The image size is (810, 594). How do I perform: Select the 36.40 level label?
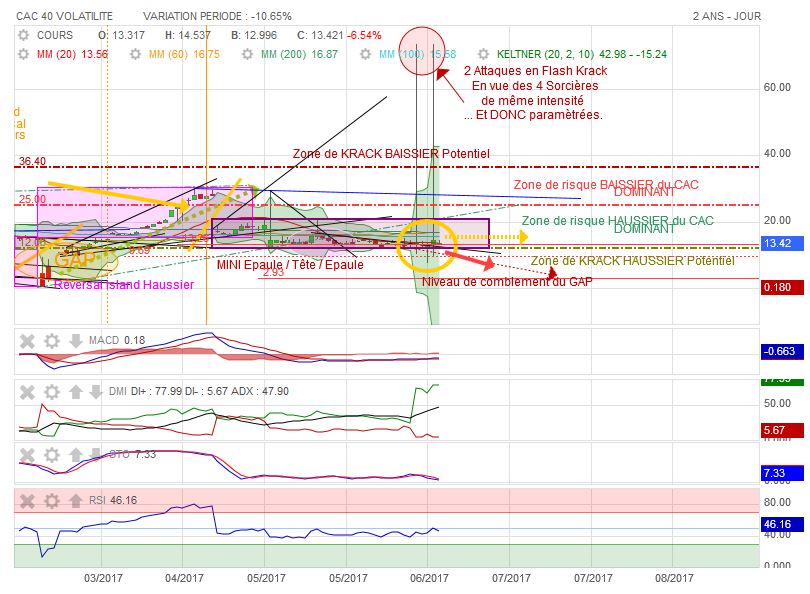(33, 161)
